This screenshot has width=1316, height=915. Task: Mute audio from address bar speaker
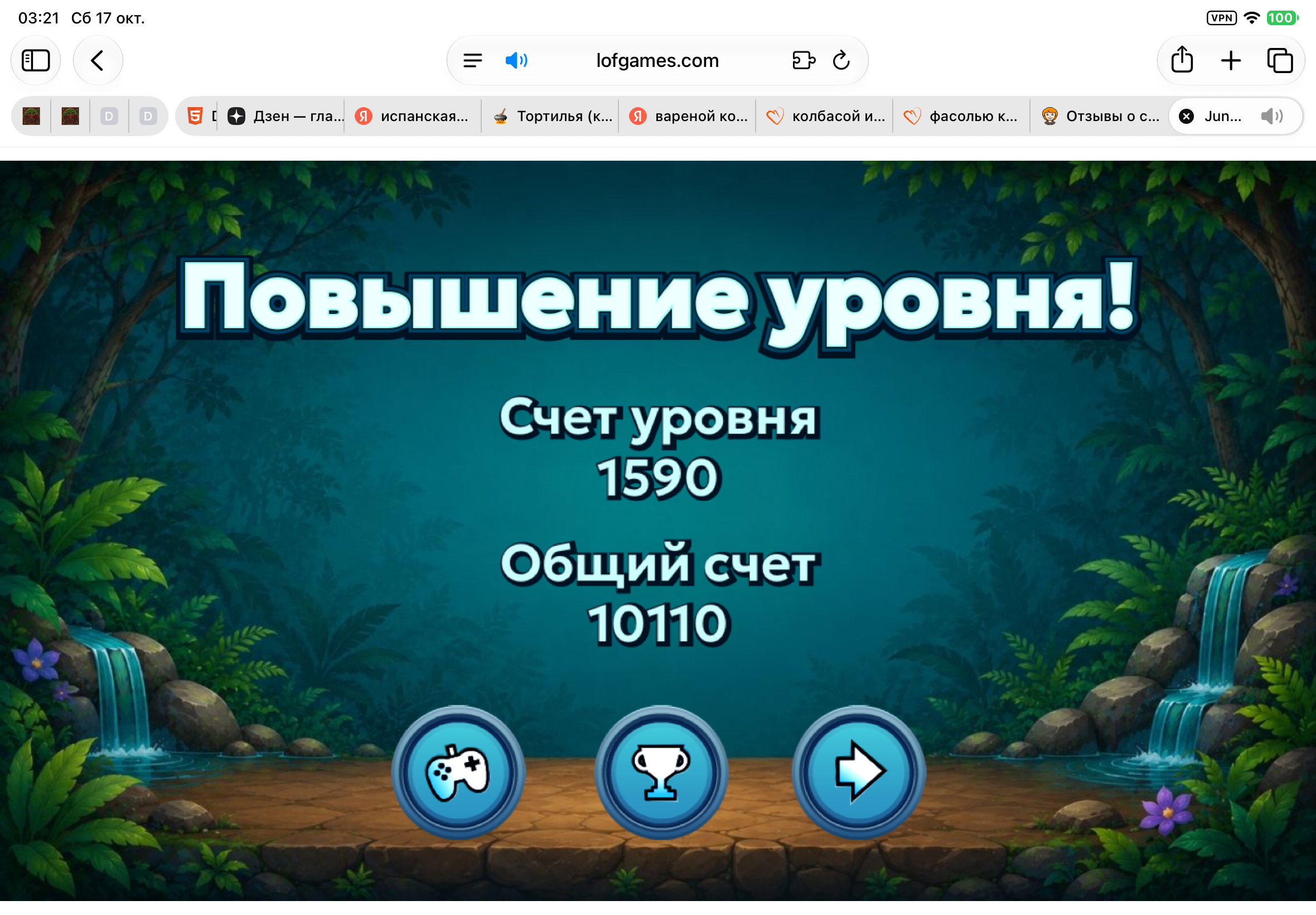[x=516, y=60]
